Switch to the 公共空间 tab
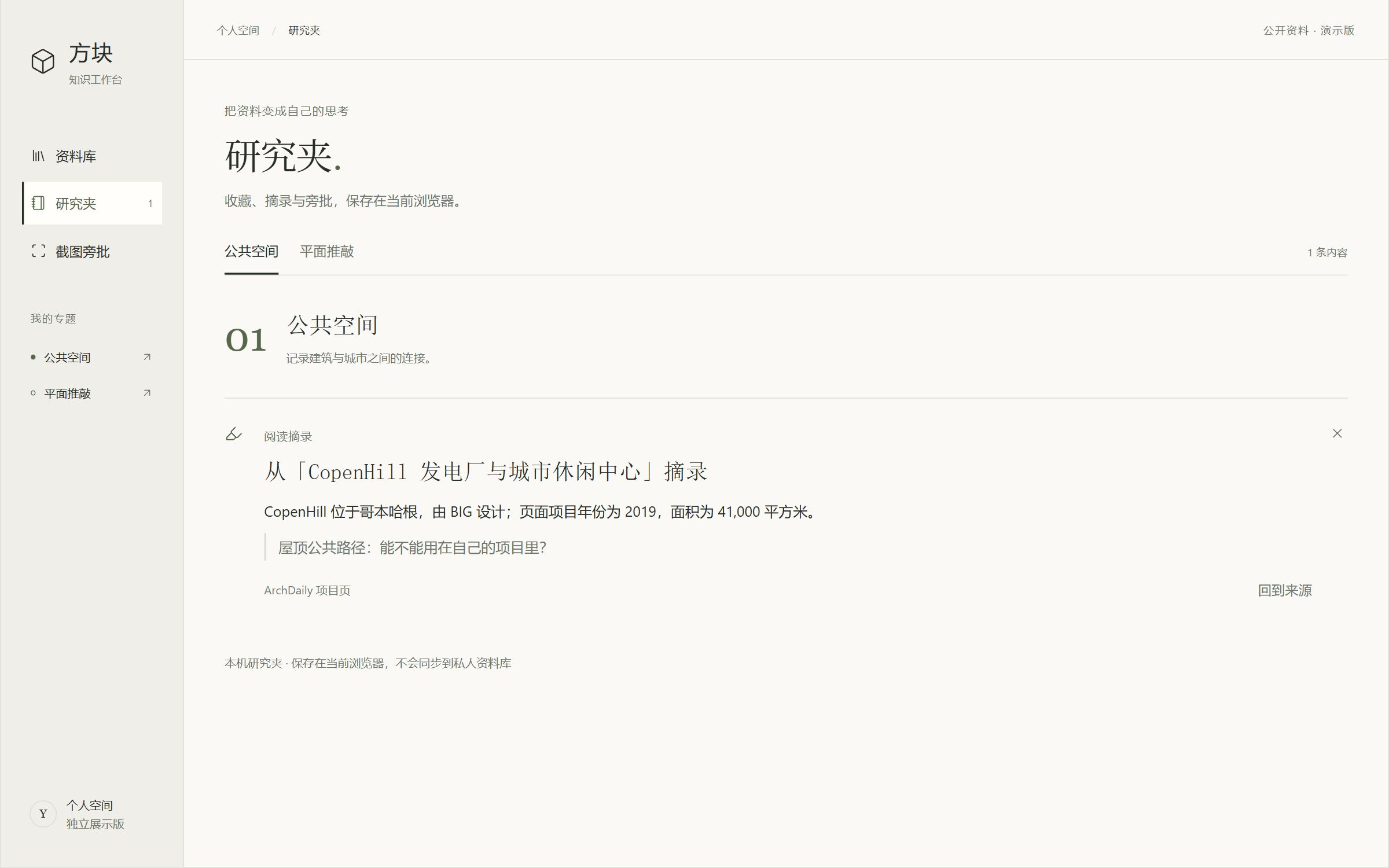This screenshot has height=868, width=1389. point(251,252)
